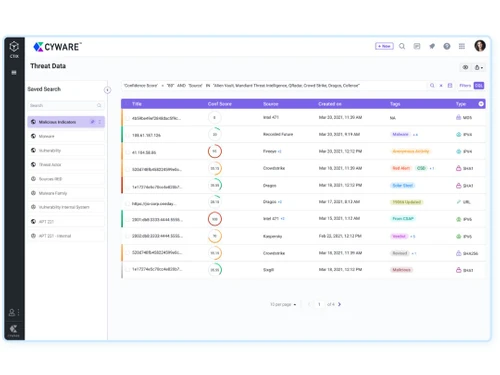Switch to CQL mode

tap(479, 86)
